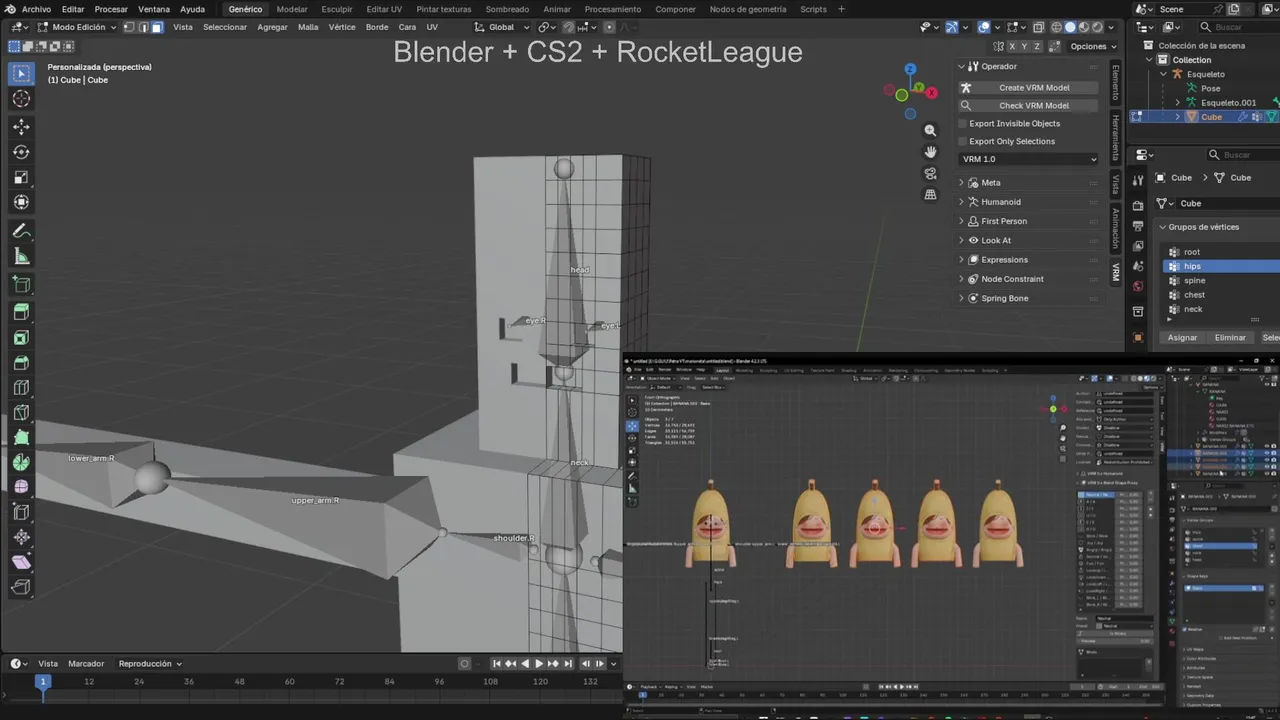
Task: Open the Global orientation dropdown
Action: pos(501,27)
